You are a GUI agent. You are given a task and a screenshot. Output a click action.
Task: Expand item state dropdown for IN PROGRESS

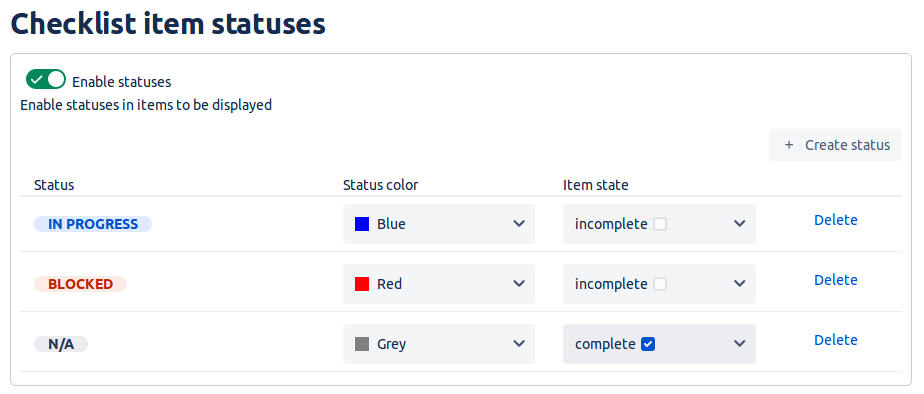pos(659,224)
